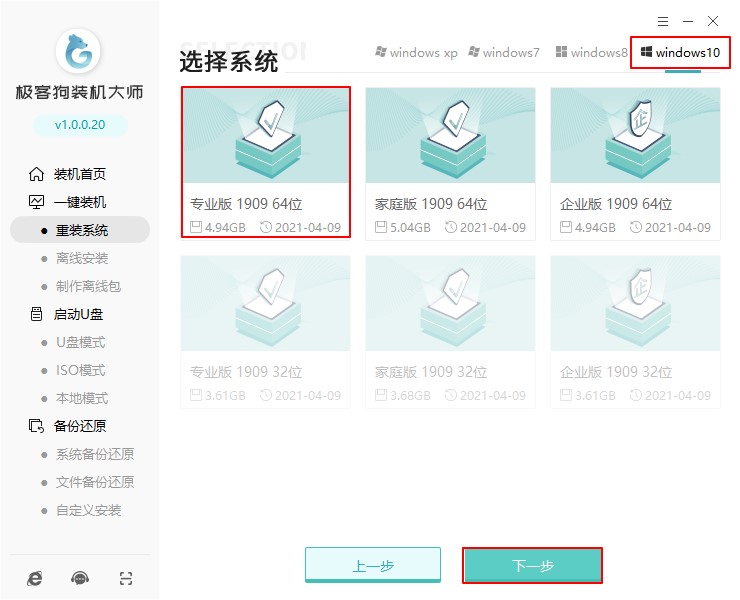Click the 下一步 button
Image resolution: width=740 pixels, height=600 pixels.
click(532, 566)
